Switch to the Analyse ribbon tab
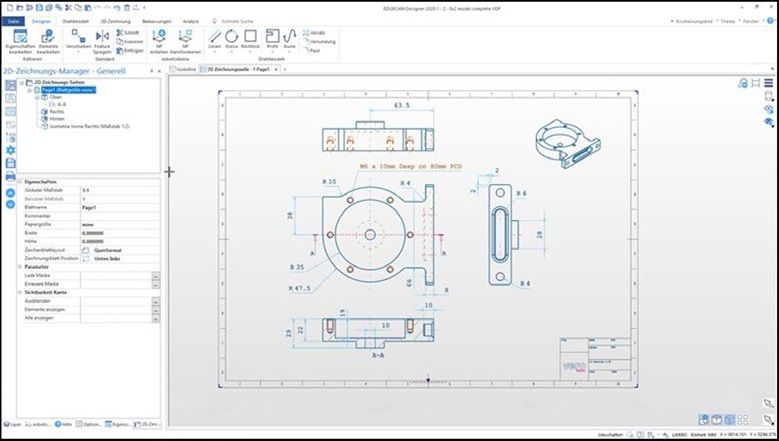Viewport: 779px width, 441px height. click(x=191, y=21)
